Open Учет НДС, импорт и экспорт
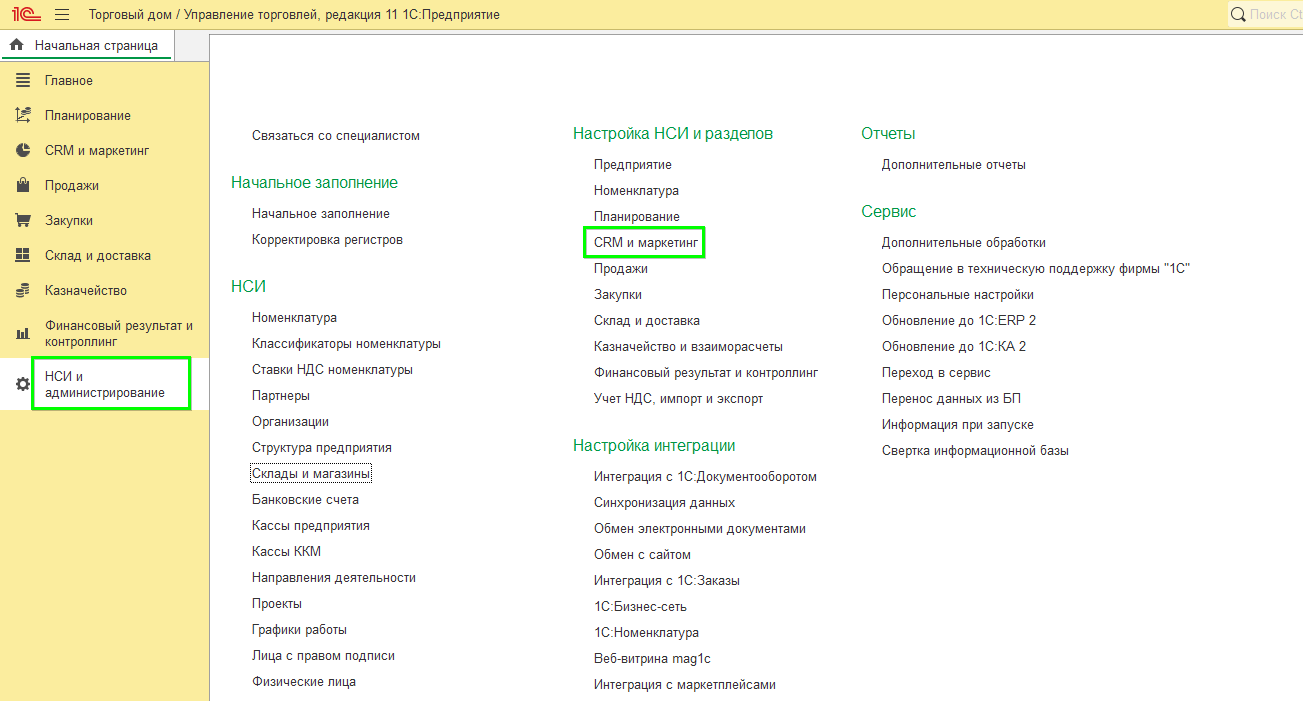 (x=678, y=398)
